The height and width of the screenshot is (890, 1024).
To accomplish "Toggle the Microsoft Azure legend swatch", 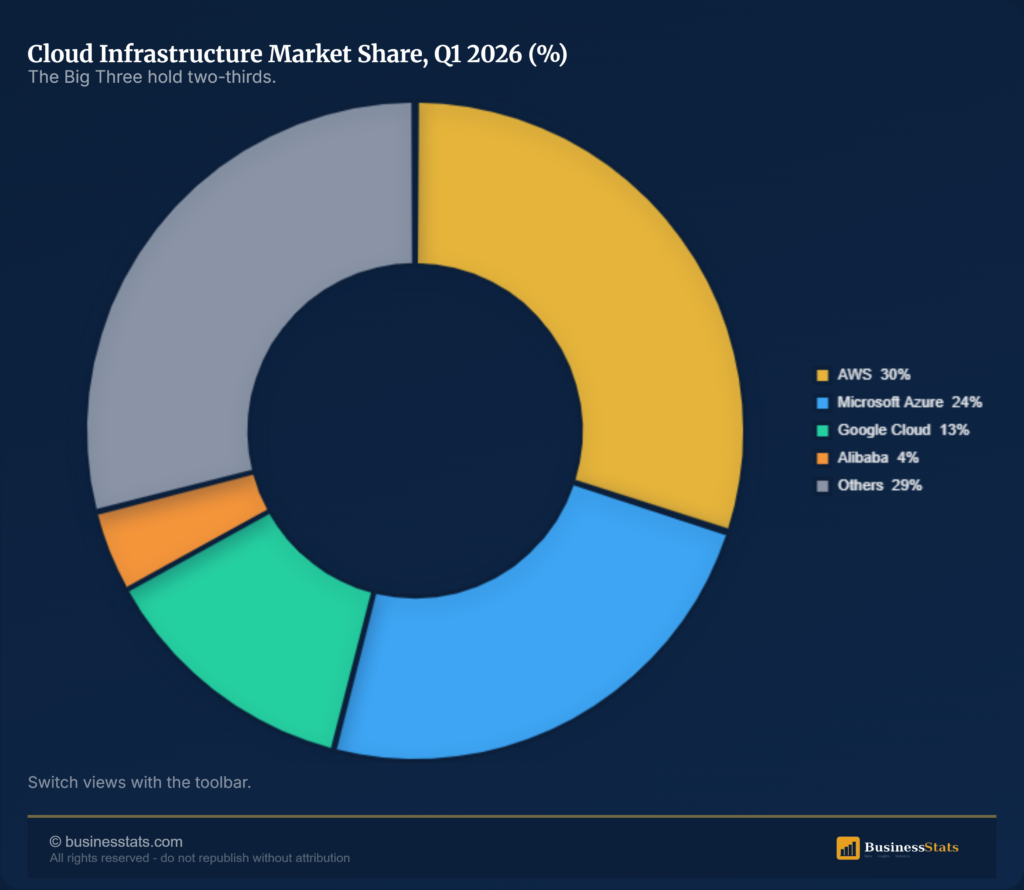I will pos(822,403).
